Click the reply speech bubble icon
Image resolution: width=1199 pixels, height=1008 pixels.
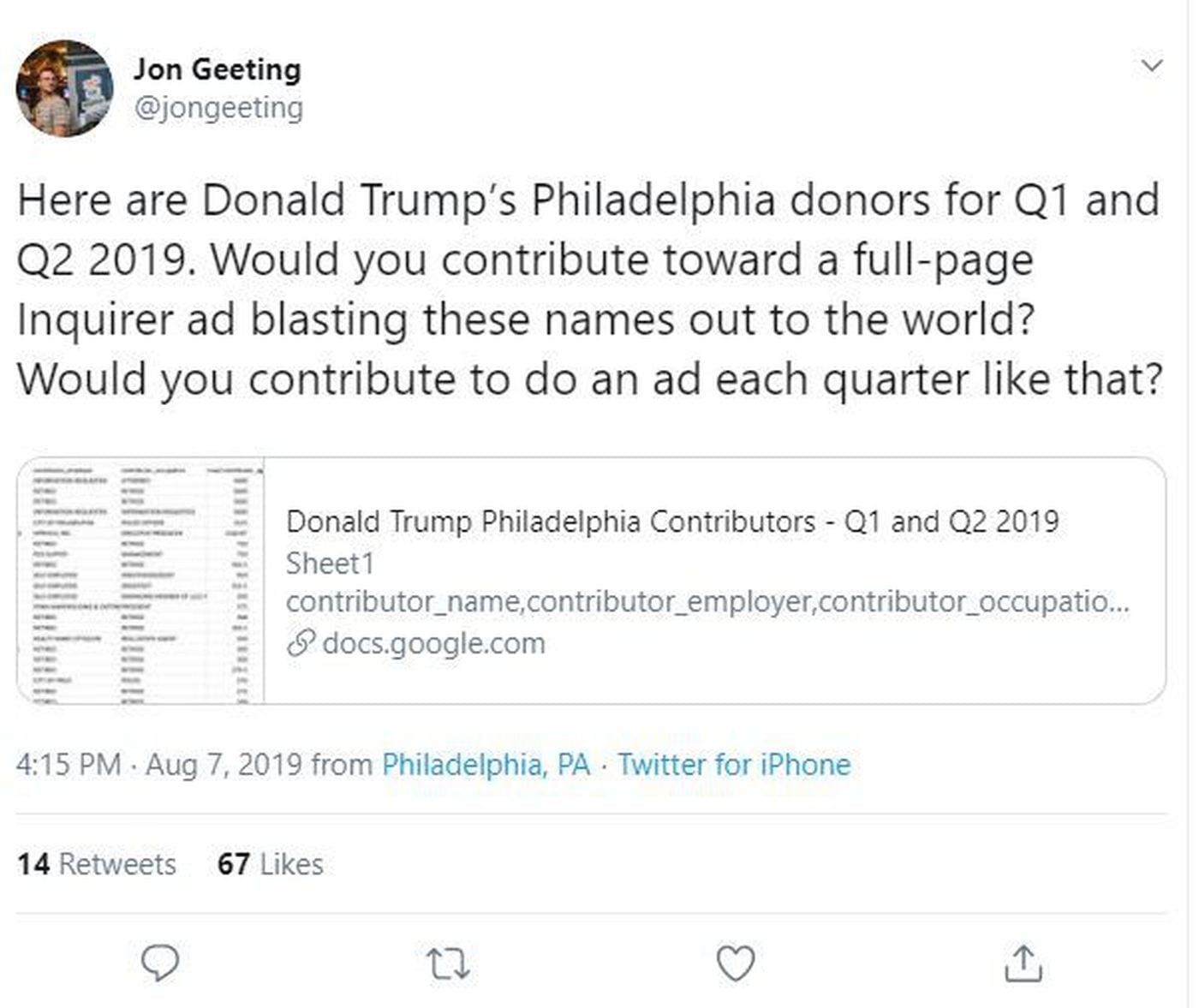pos(159,963)
